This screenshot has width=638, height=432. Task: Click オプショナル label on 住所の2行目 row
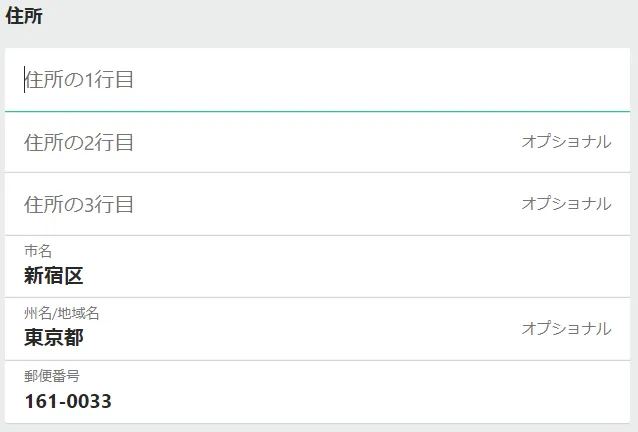pyautogui.click(x=566, y=142)
